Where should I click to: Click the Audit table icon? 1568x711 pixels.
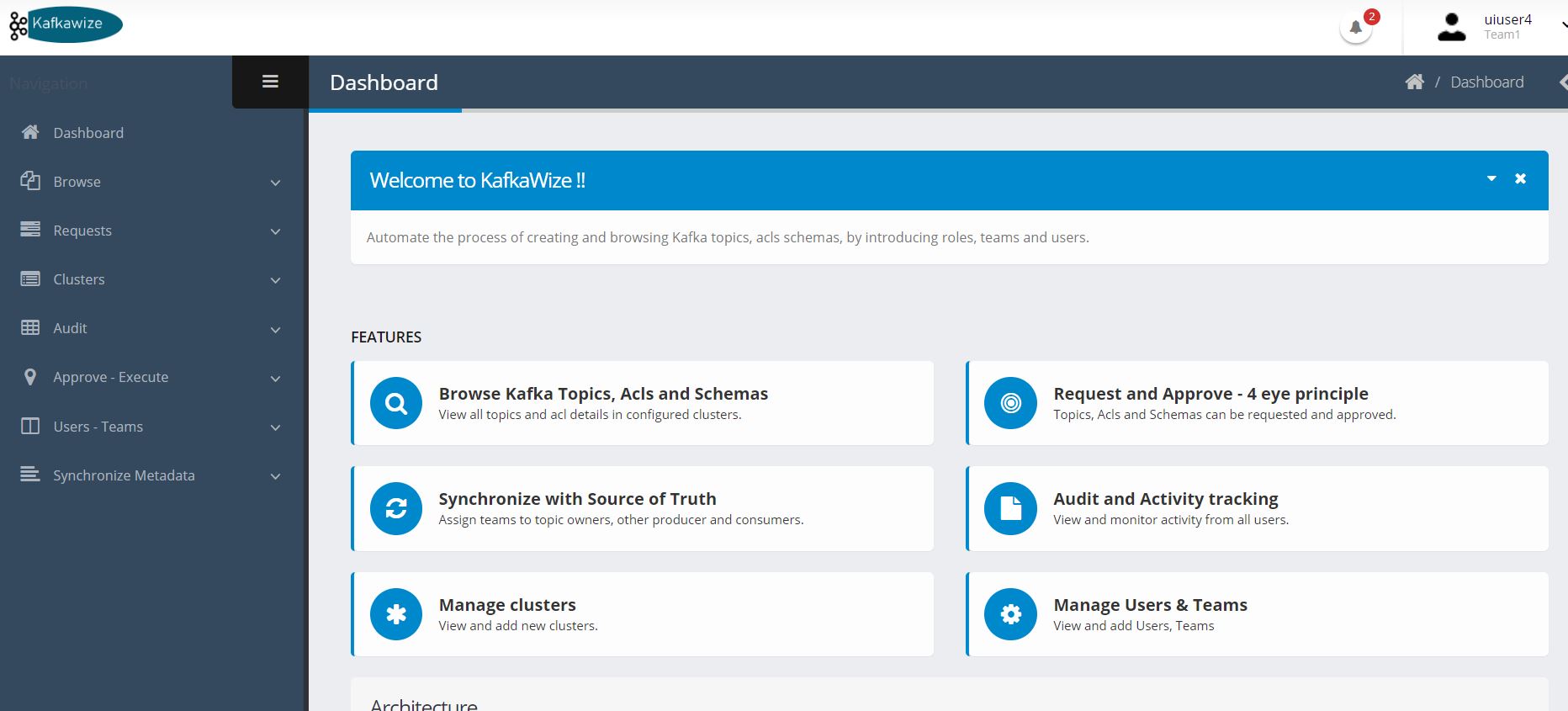pos(30,327)
